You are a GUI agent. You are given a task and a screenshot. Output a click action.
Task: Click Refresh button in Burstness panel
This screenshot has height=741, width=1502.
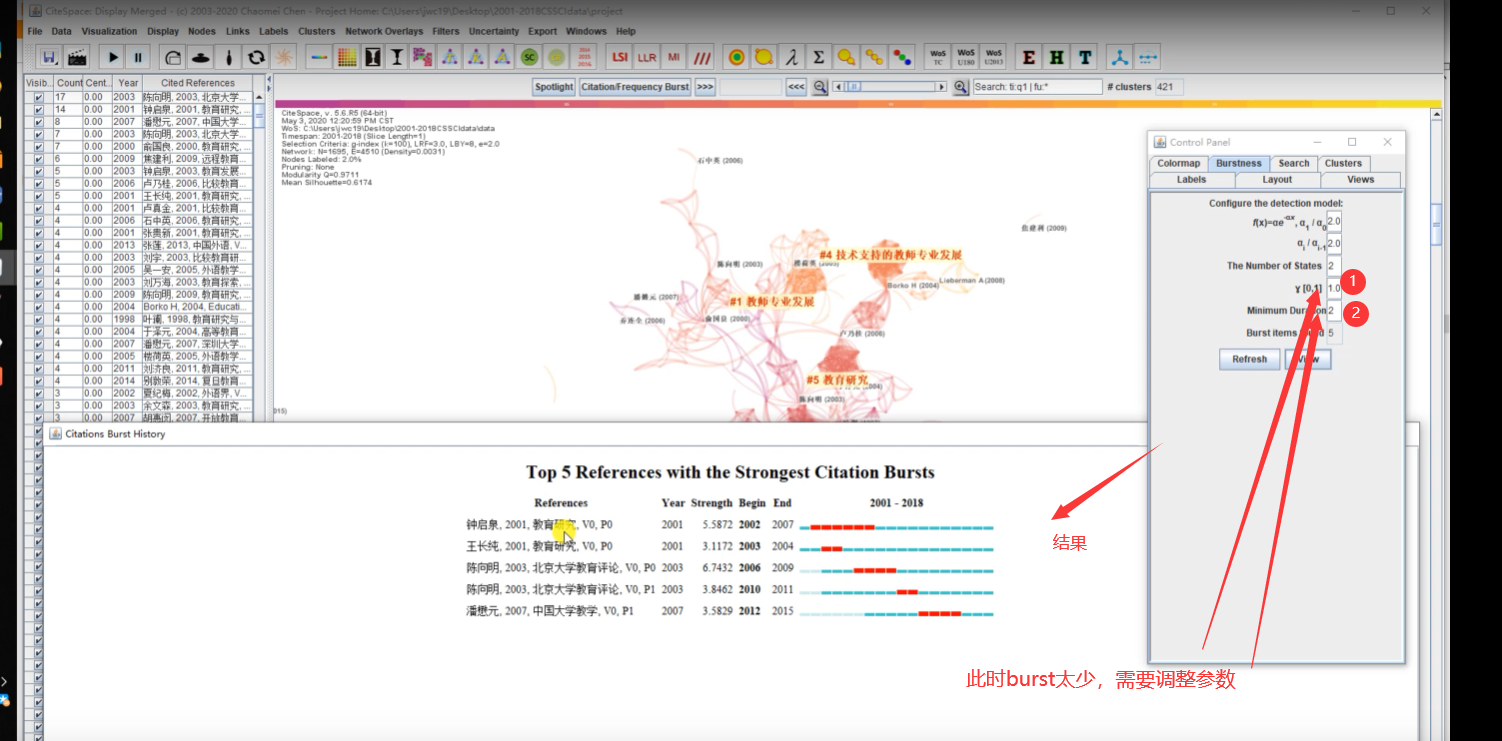click(1249, 359)
